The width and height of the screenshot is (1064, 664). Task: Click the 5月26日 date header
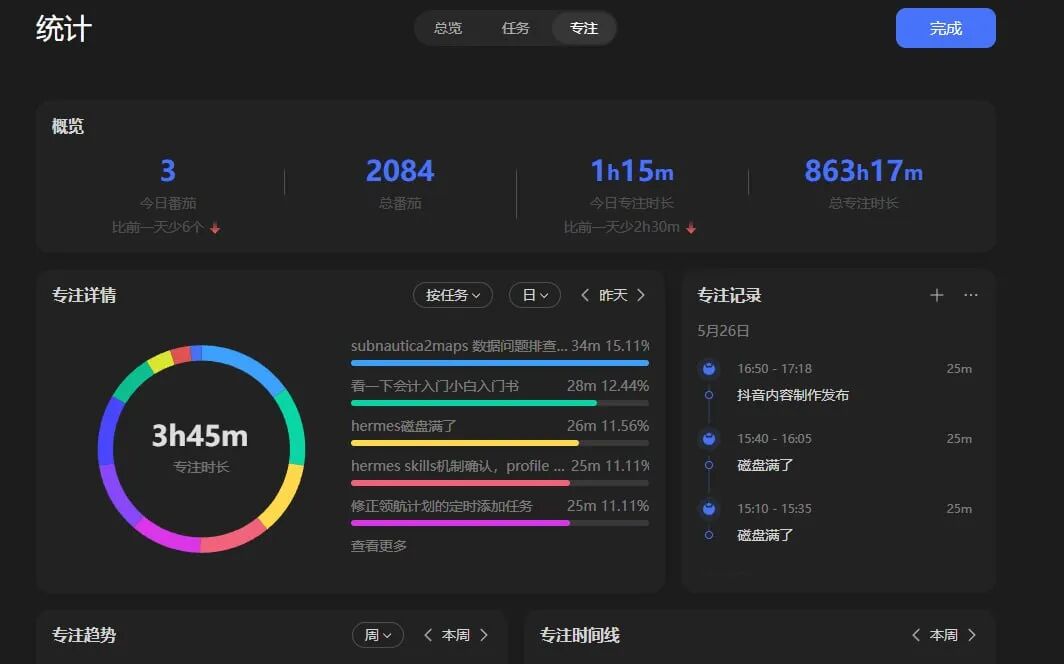pyautogui.click(x=723, y=331)
